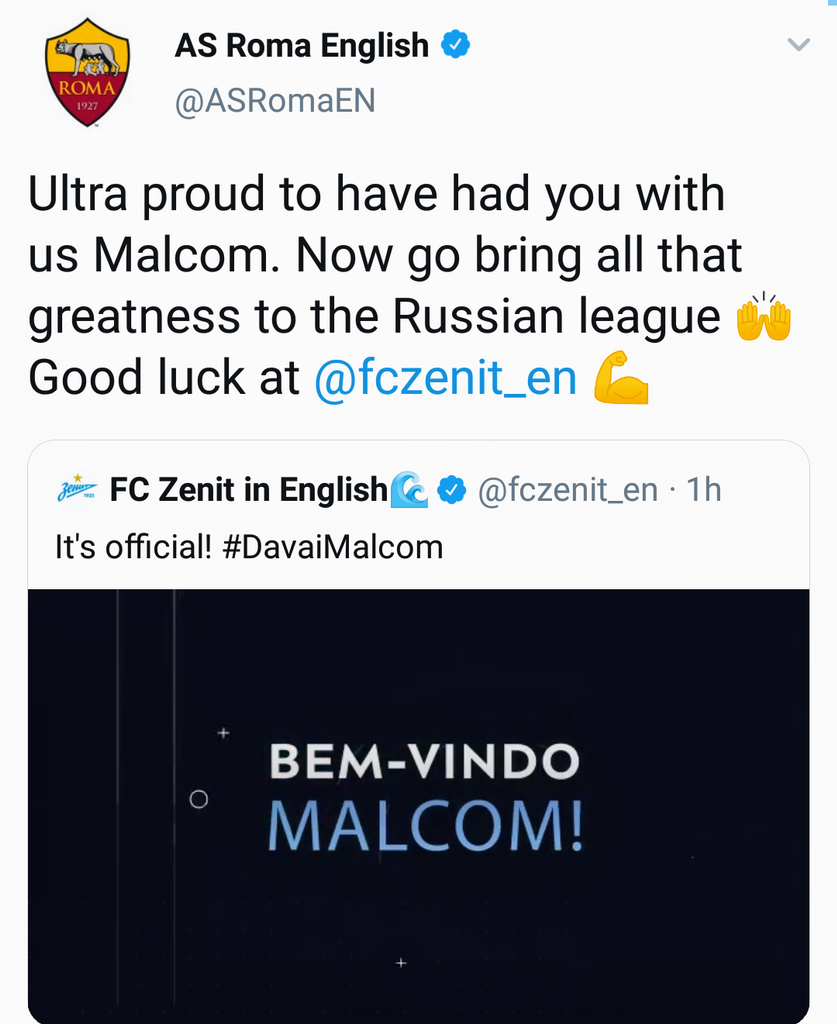Click the raised hands emoji
This screenshot has height=1024, width=837.
click(763, 318)
